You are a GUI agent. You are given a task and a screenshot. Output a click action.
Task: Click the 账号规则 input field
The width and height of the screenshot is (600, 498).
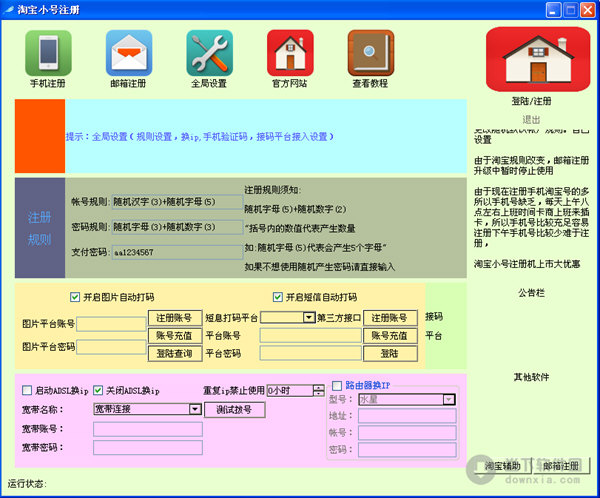[177, 202]
